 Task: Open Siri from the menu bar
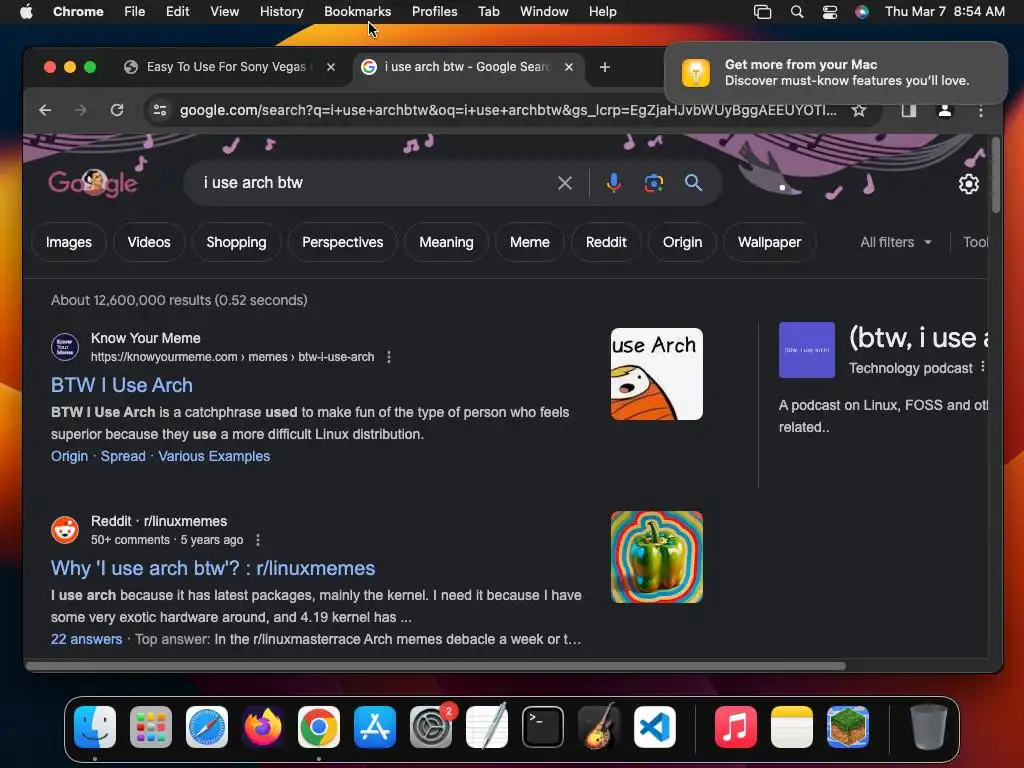coord(862,12)
